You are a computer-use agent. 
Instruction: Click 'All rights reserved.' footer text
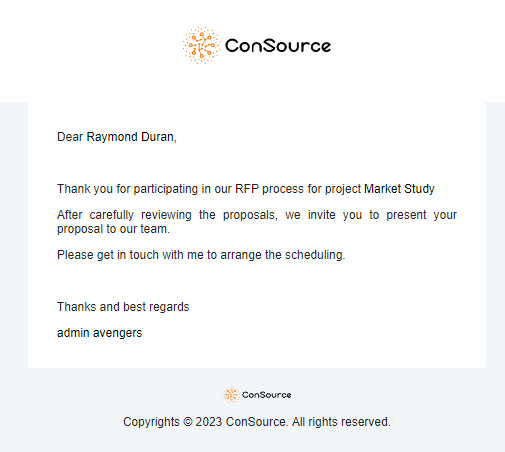coord(341,422)
